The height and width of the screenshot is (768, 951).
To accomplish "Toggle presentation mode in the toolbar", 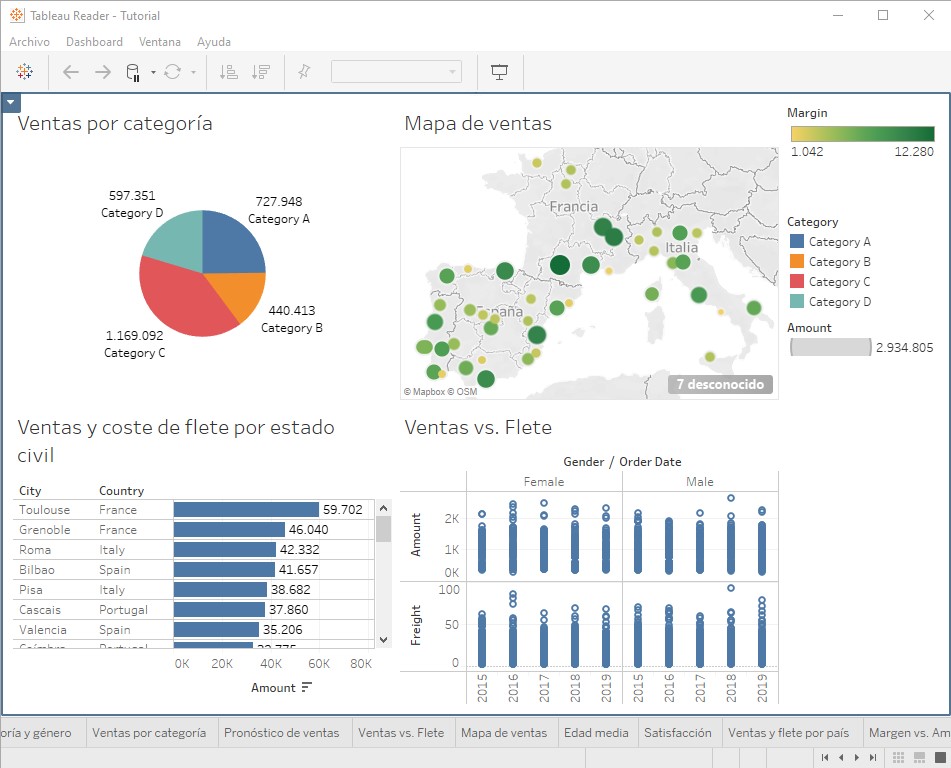I will point(500,72).
